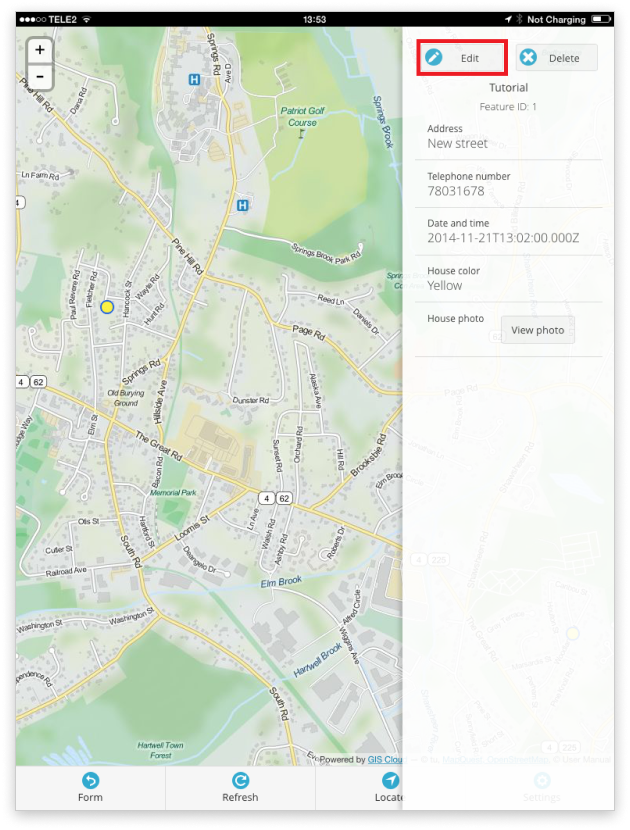Tap the Hartwell Brook label
Screen dimensions: 630x830
[318, 660]
